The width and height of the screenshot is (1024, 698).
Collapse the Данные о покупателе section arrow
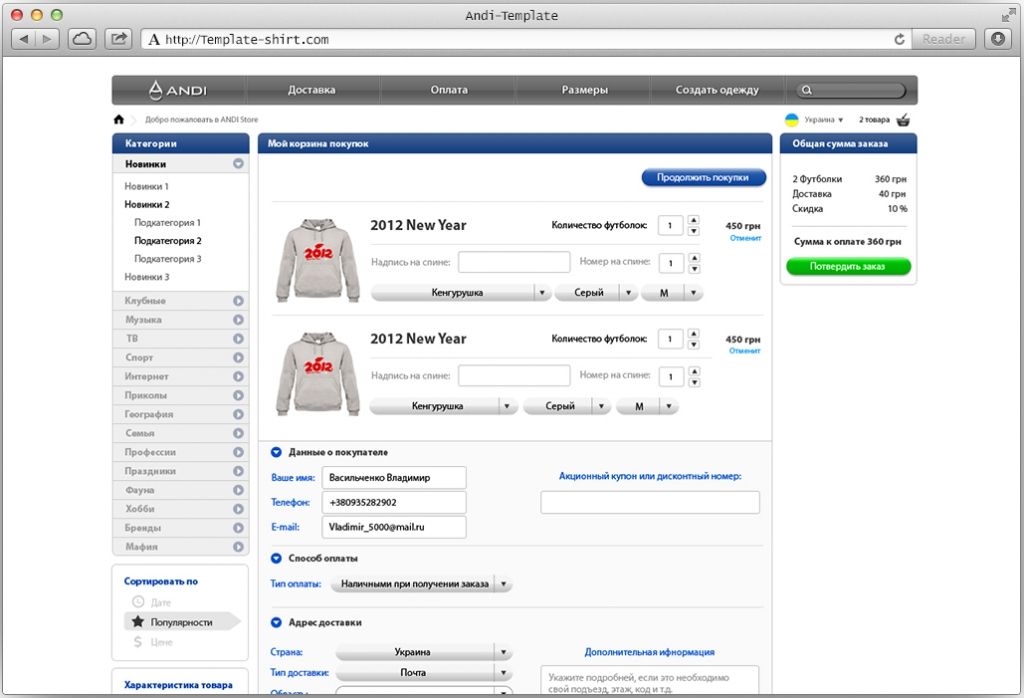tap(276, 452)
